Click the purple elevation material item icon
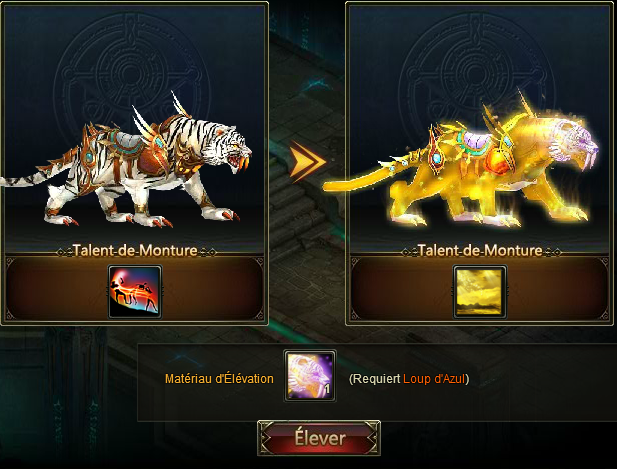This screenshot has width=617, height=469. coord(310,376)
